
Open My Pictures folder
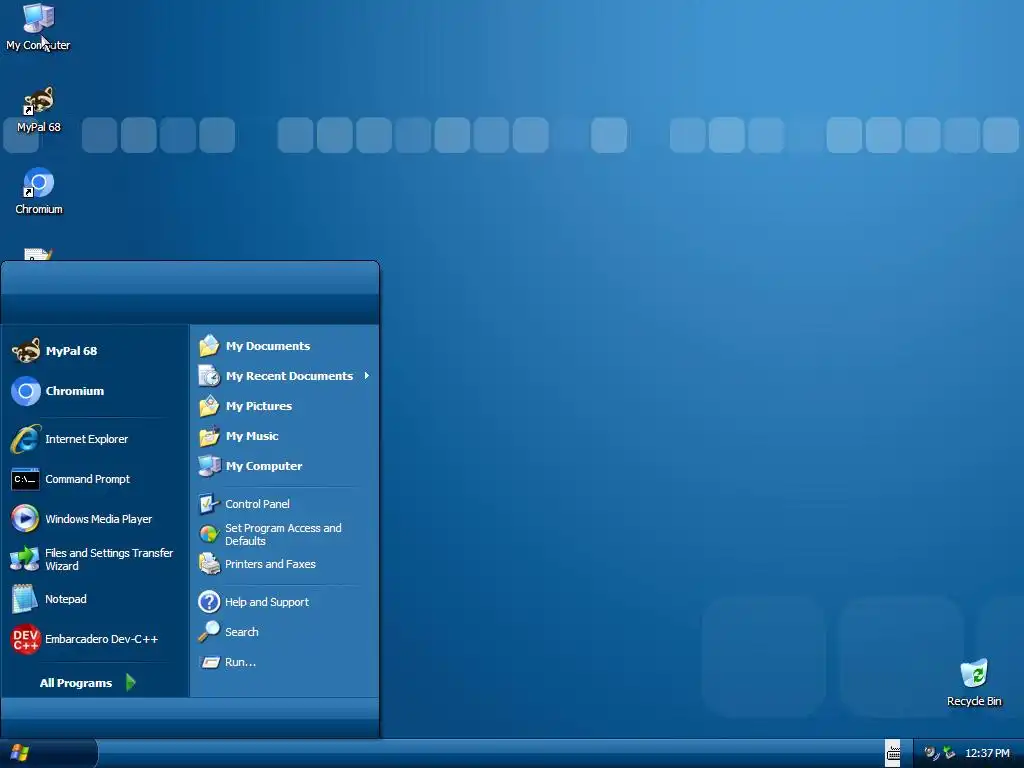click(x=285, y=406)
